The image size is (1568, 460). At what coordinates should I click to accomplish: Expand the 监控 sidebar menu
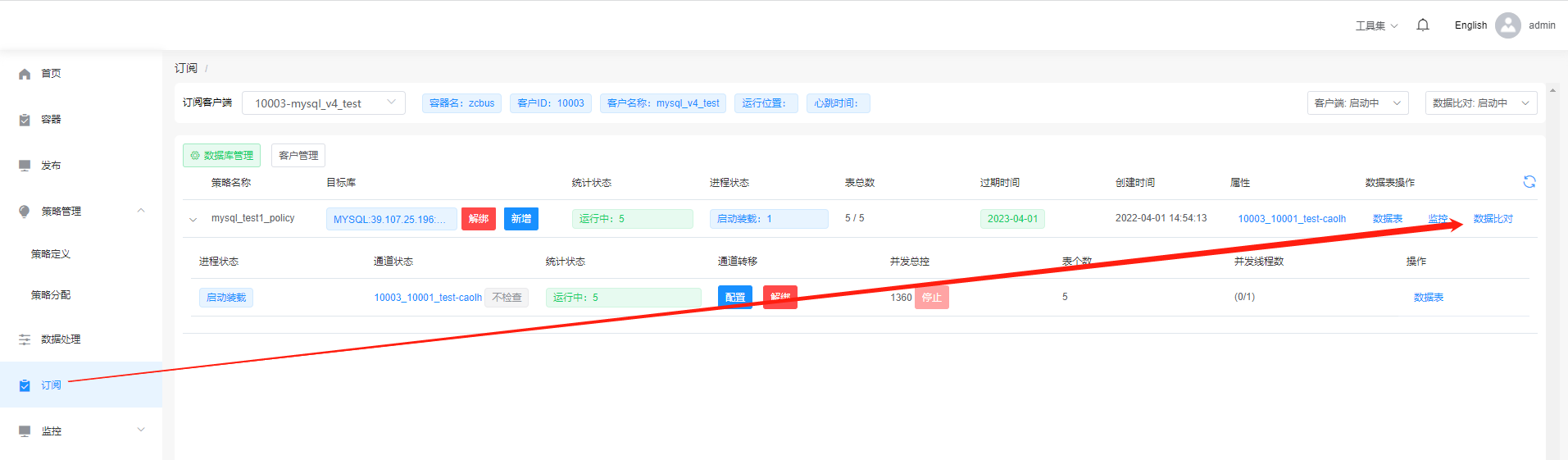pos(141,430)
